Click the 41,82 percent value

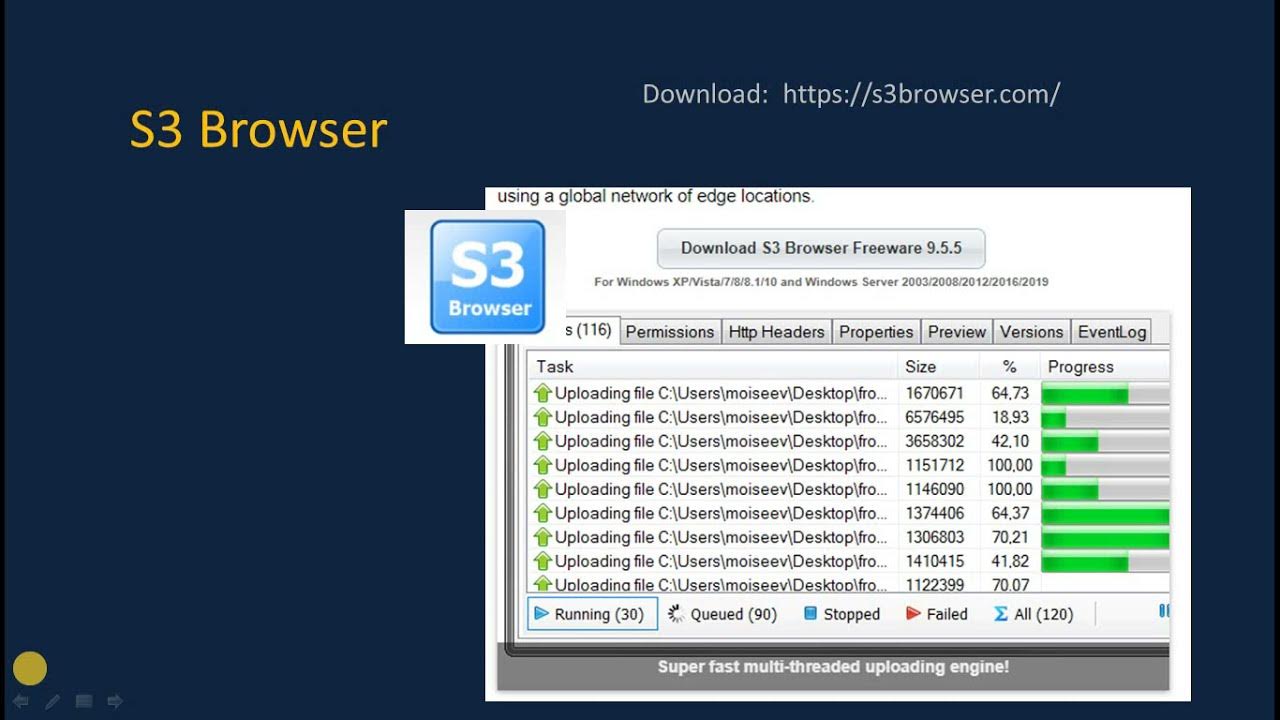tap(1010, 561)
